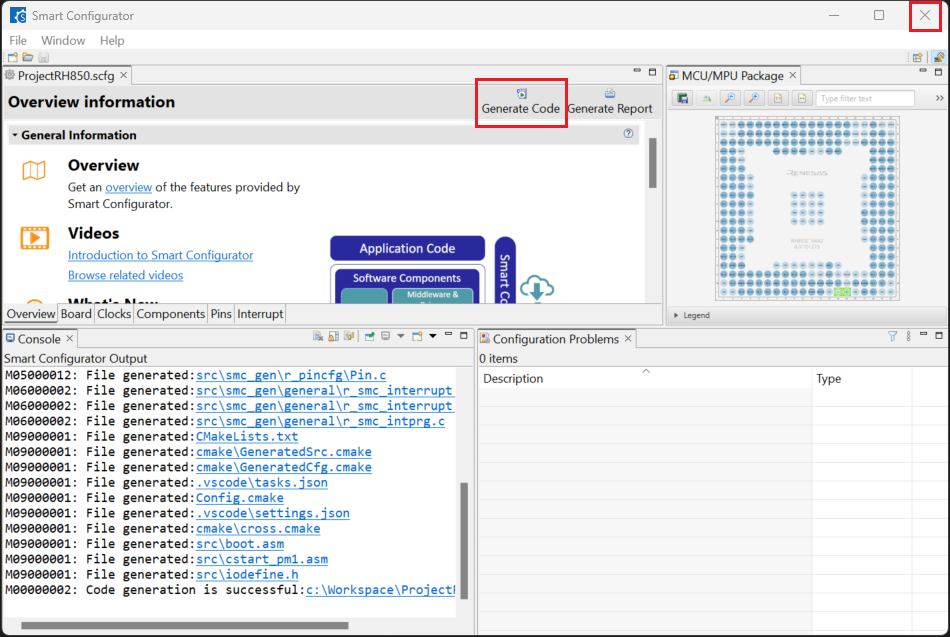Switch to the Interrupt tab
This screenshot has width=950, height=637.
(260, 314)
